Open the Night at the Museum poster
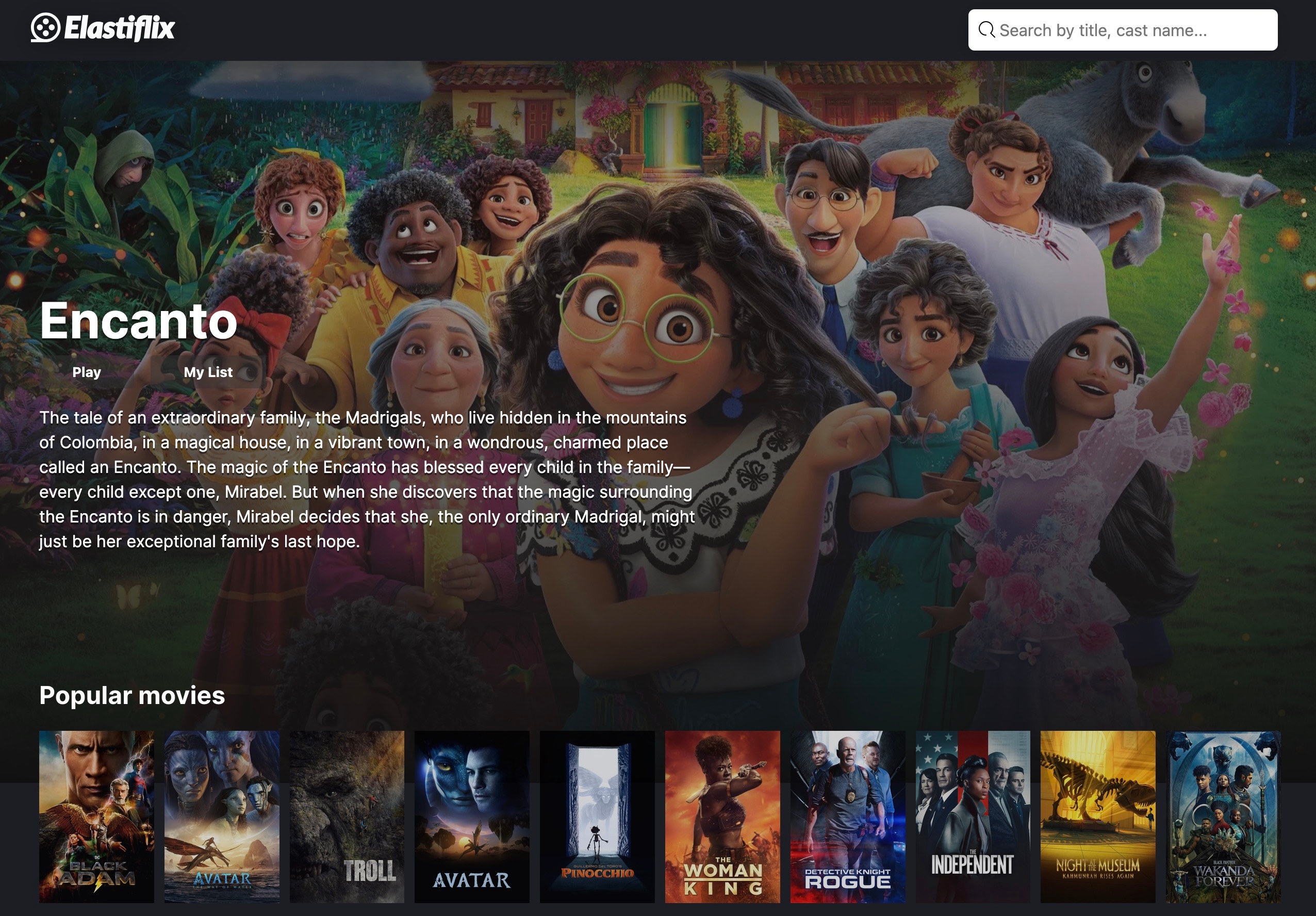1316x916 pixels. [1098, 817]
